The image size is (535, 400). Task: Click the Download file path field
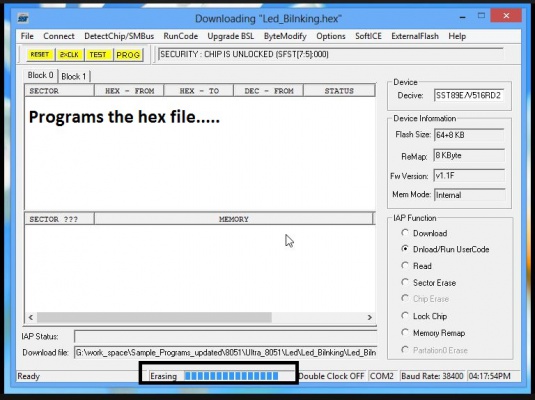[226, 352]
